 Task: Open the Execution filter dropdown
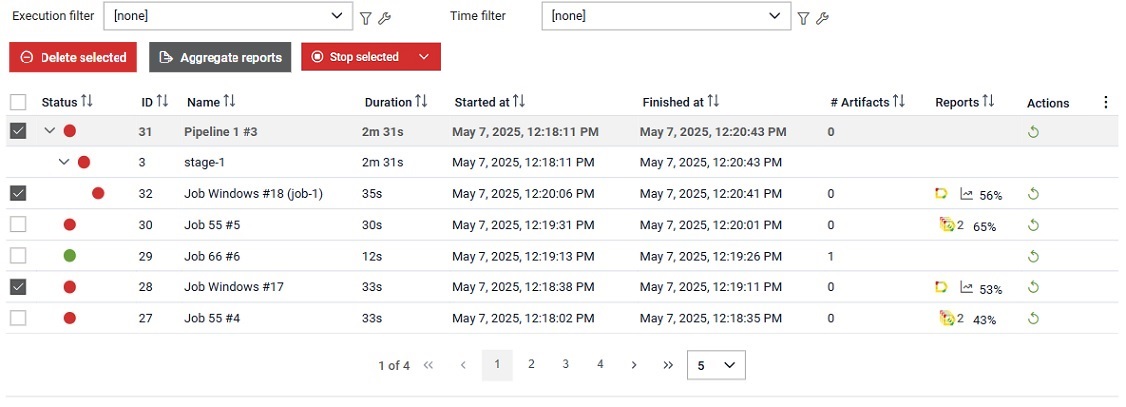pyautogui.click(x=228, y=16)
